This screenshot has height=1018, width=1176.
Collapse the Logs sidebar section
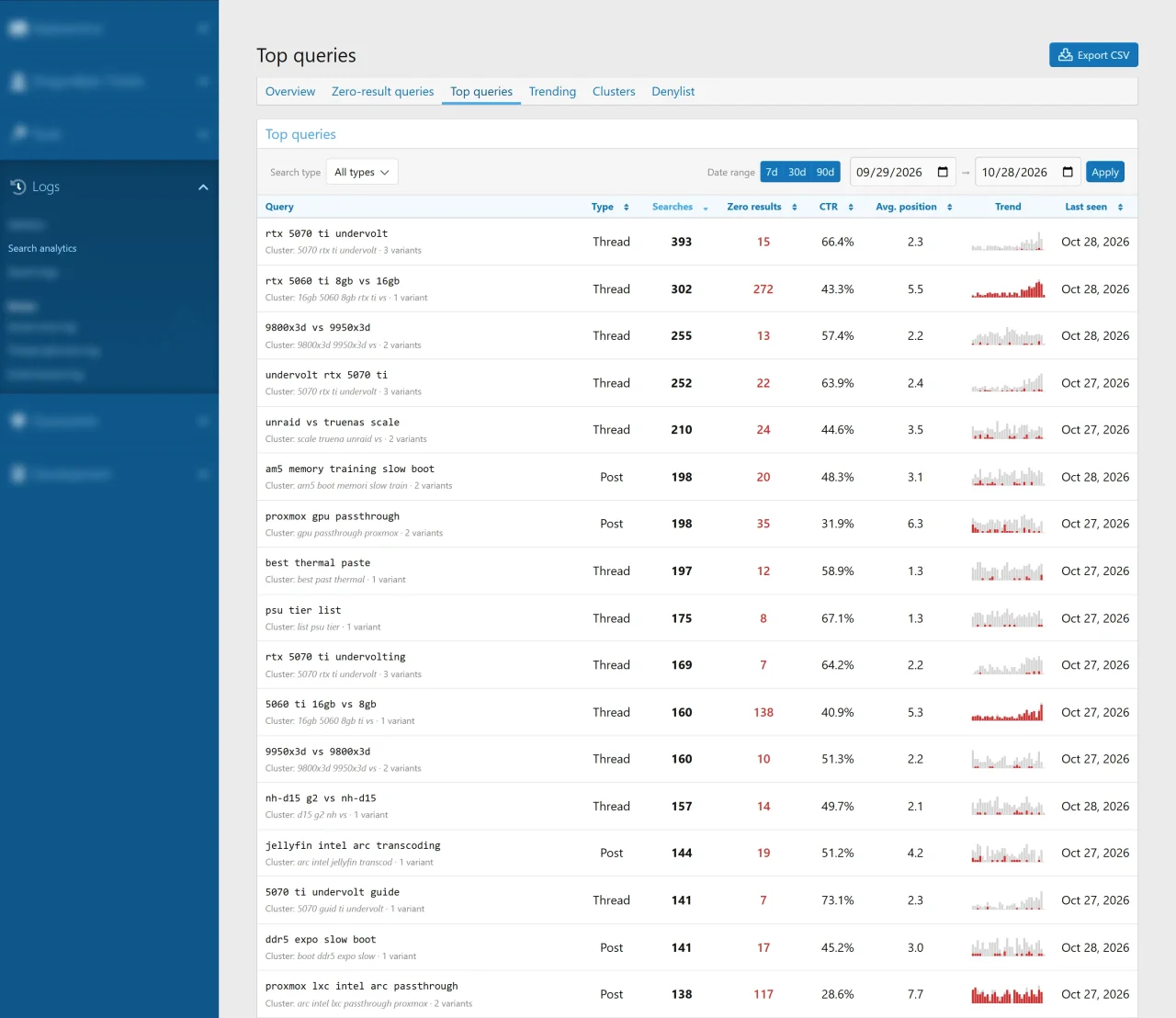(203, 187)
